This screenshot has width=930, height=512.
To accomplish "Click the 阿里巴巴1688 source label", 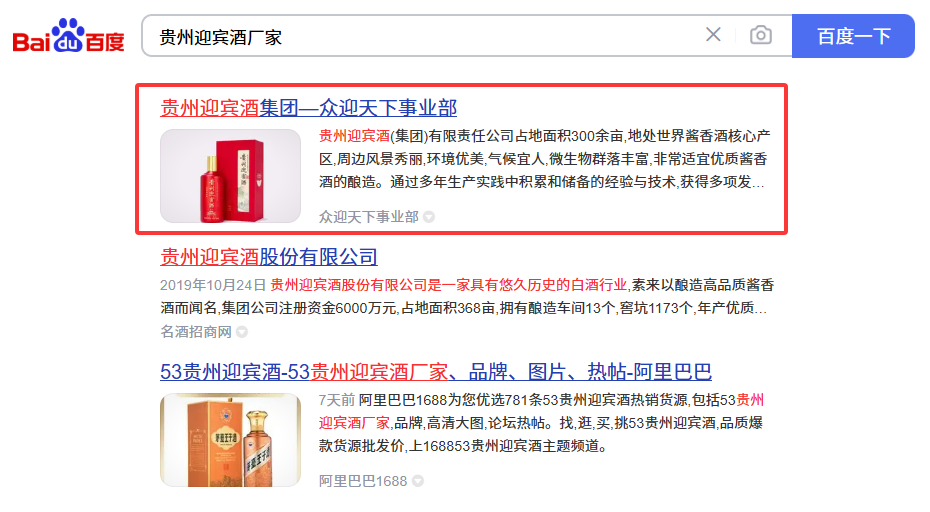I will (363, 481).
